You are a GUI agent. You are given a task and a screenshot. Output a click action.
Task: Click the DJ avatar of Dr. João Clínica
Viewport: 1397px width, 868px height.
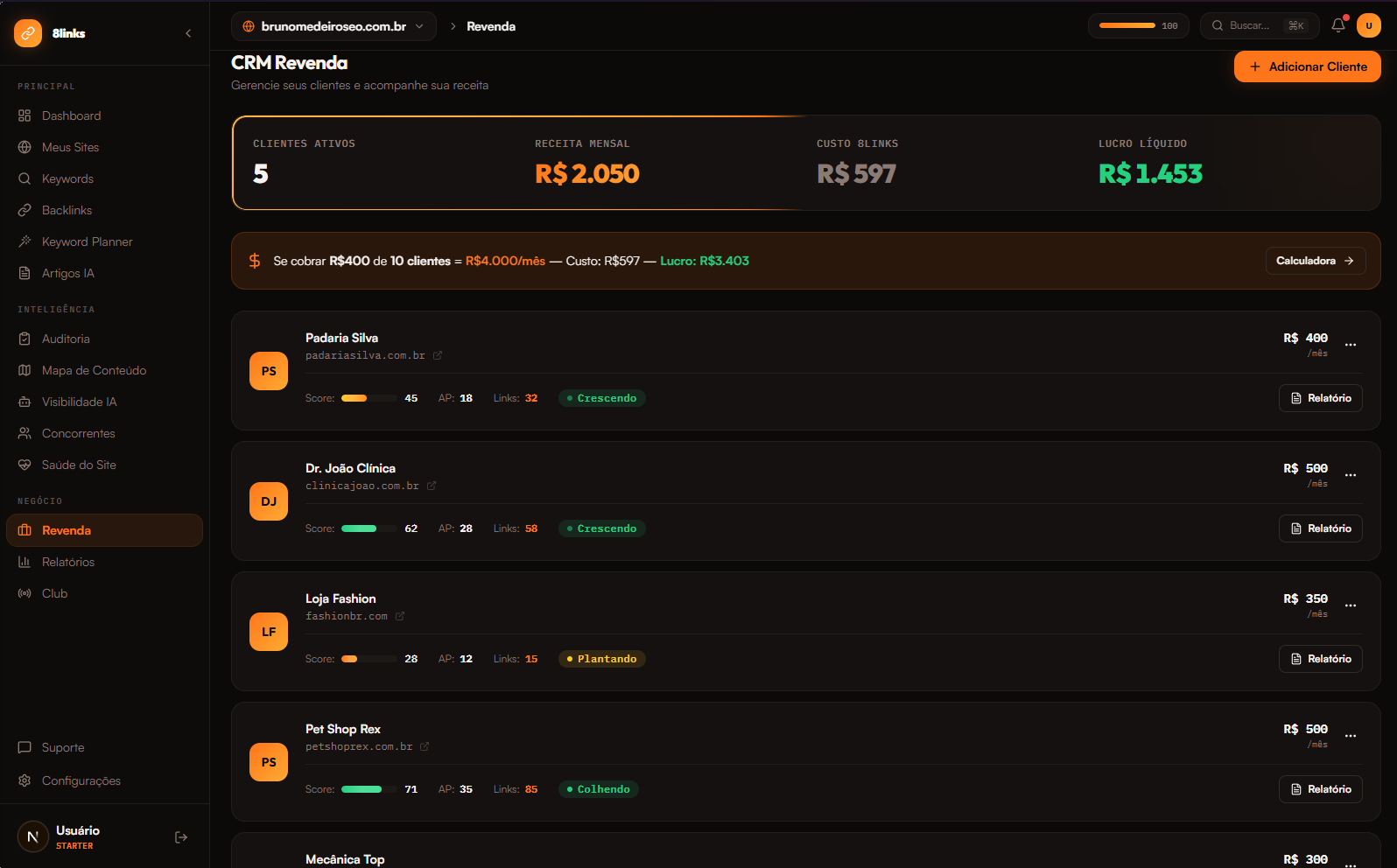269,501
